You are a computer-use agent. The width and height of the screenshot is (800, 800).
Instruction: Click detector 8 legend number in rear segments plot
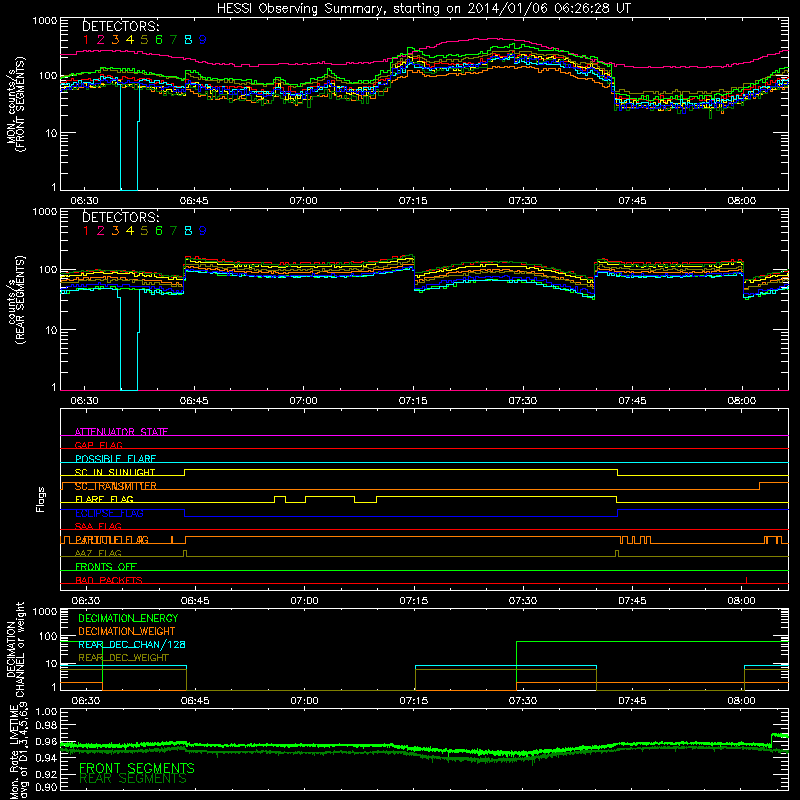coord(188,231)
